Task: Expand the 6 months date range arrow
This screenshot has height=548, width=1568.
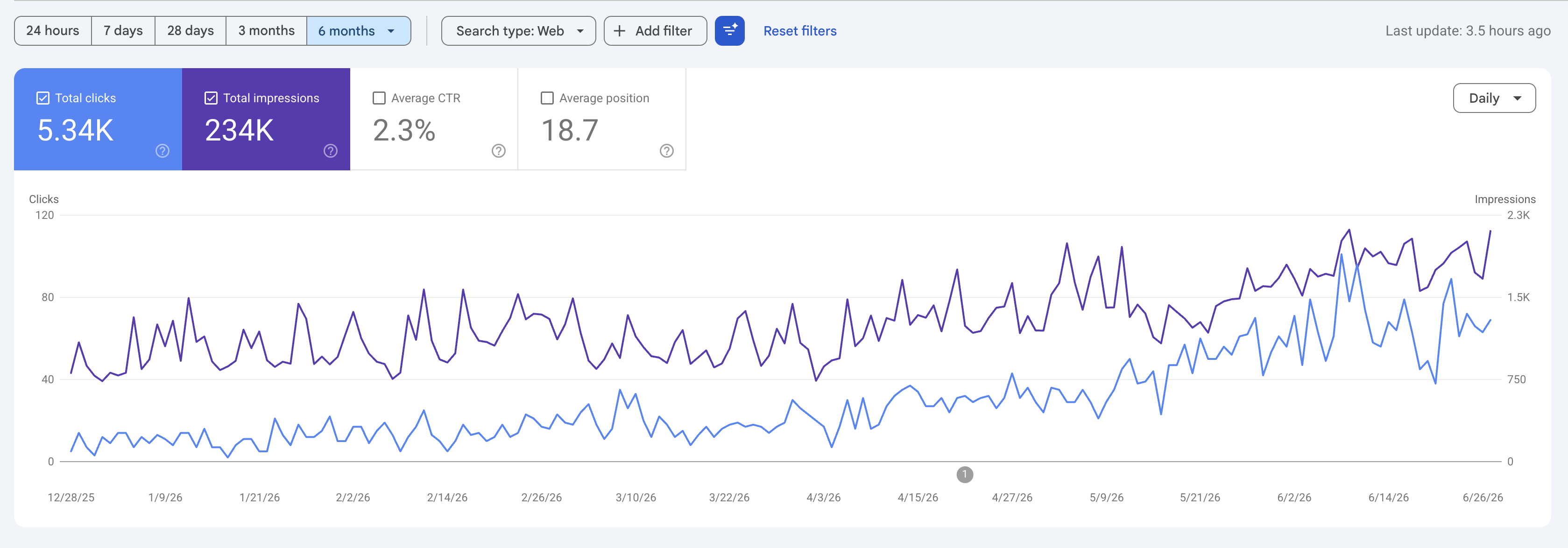Action: point(391,31)
